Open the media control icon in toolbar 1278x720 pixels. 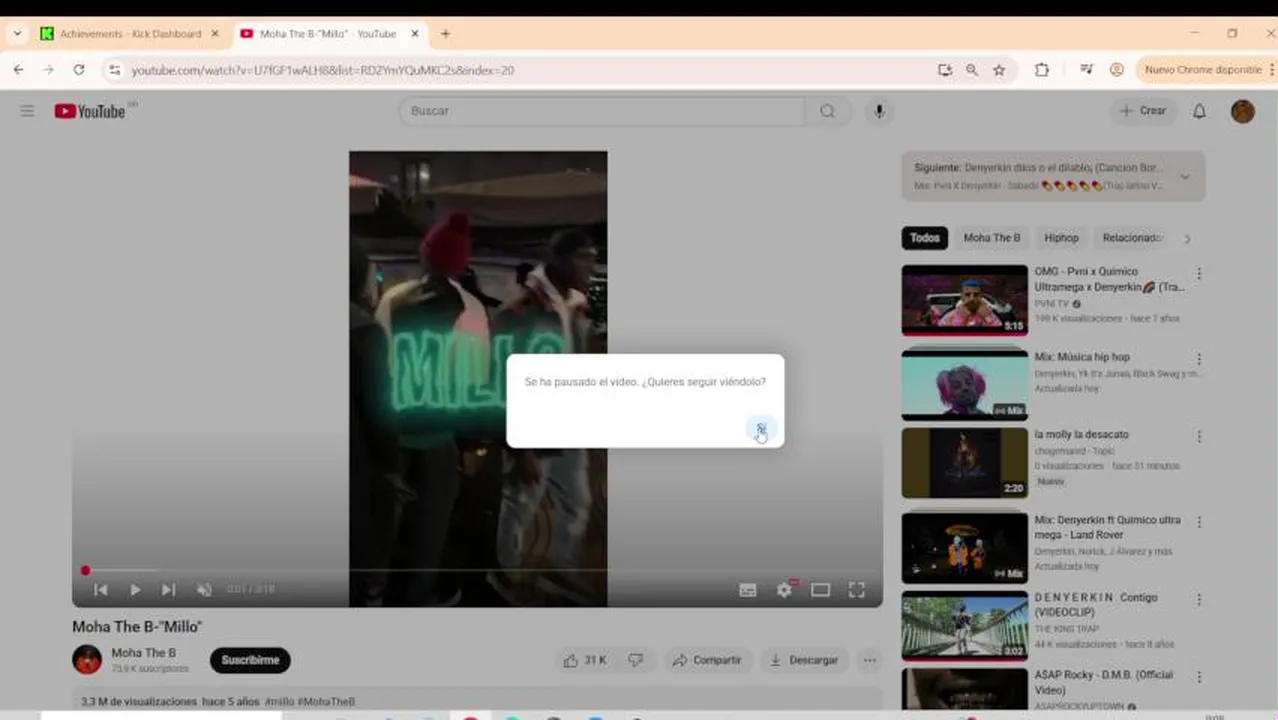click(1087, 70)
